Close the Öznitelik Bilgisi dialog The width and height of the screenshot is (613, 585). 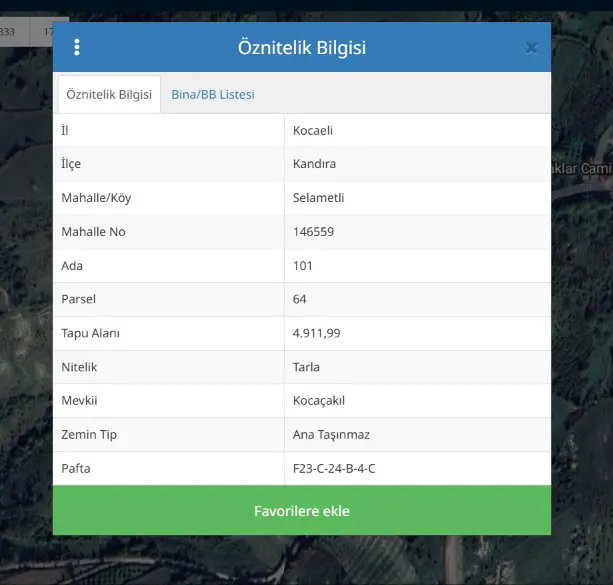531,48
